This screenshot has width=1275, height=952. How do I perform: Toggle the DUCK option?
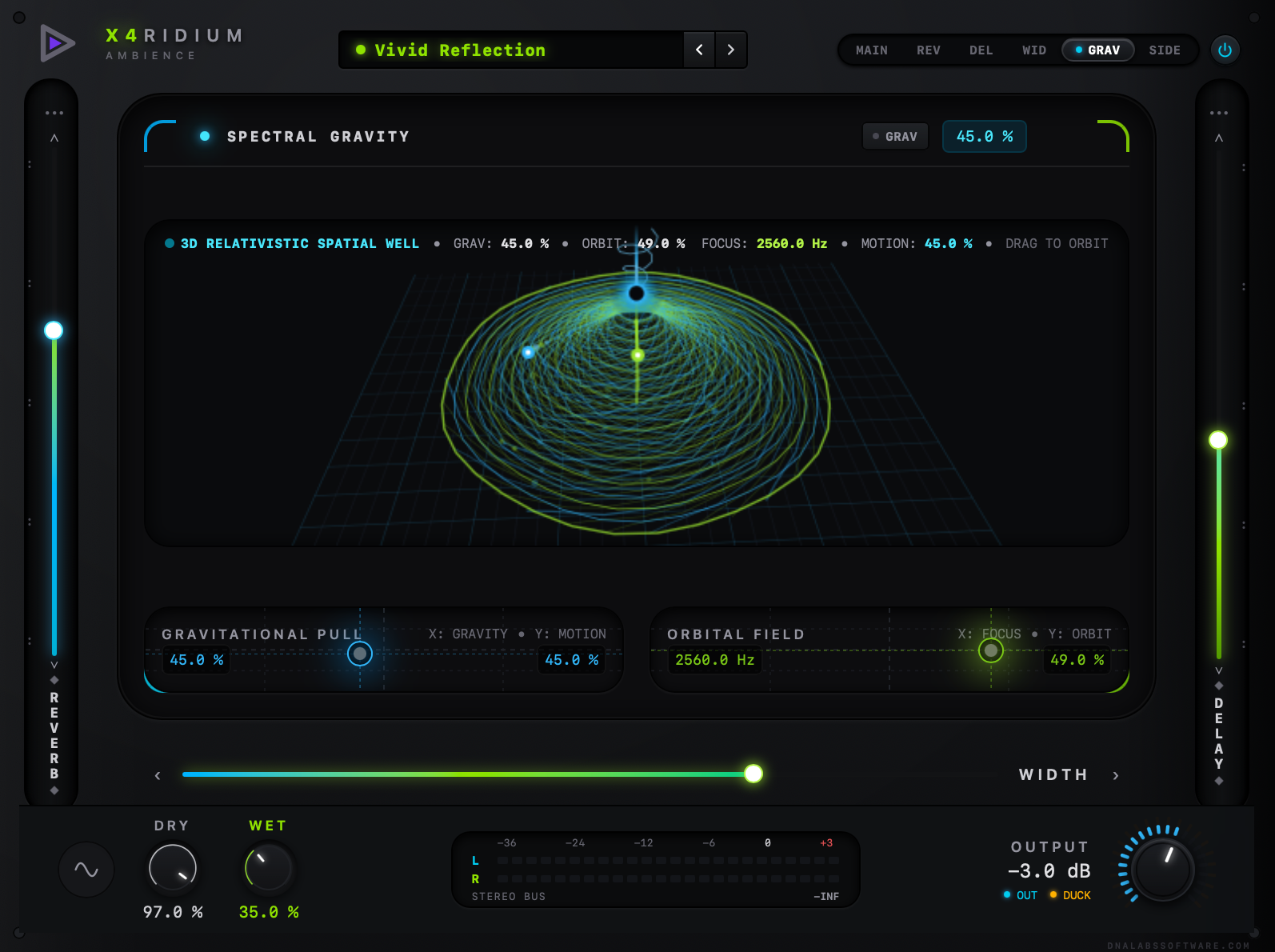[1070, 895]
